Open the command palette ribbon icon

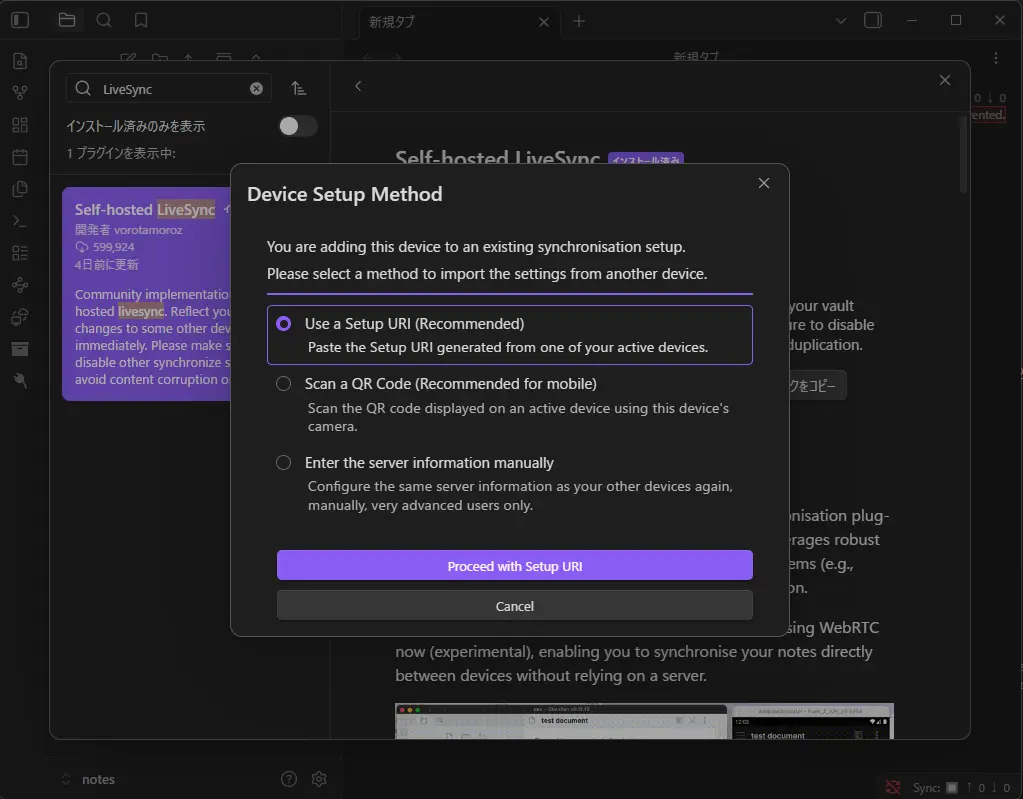(20, 221)
